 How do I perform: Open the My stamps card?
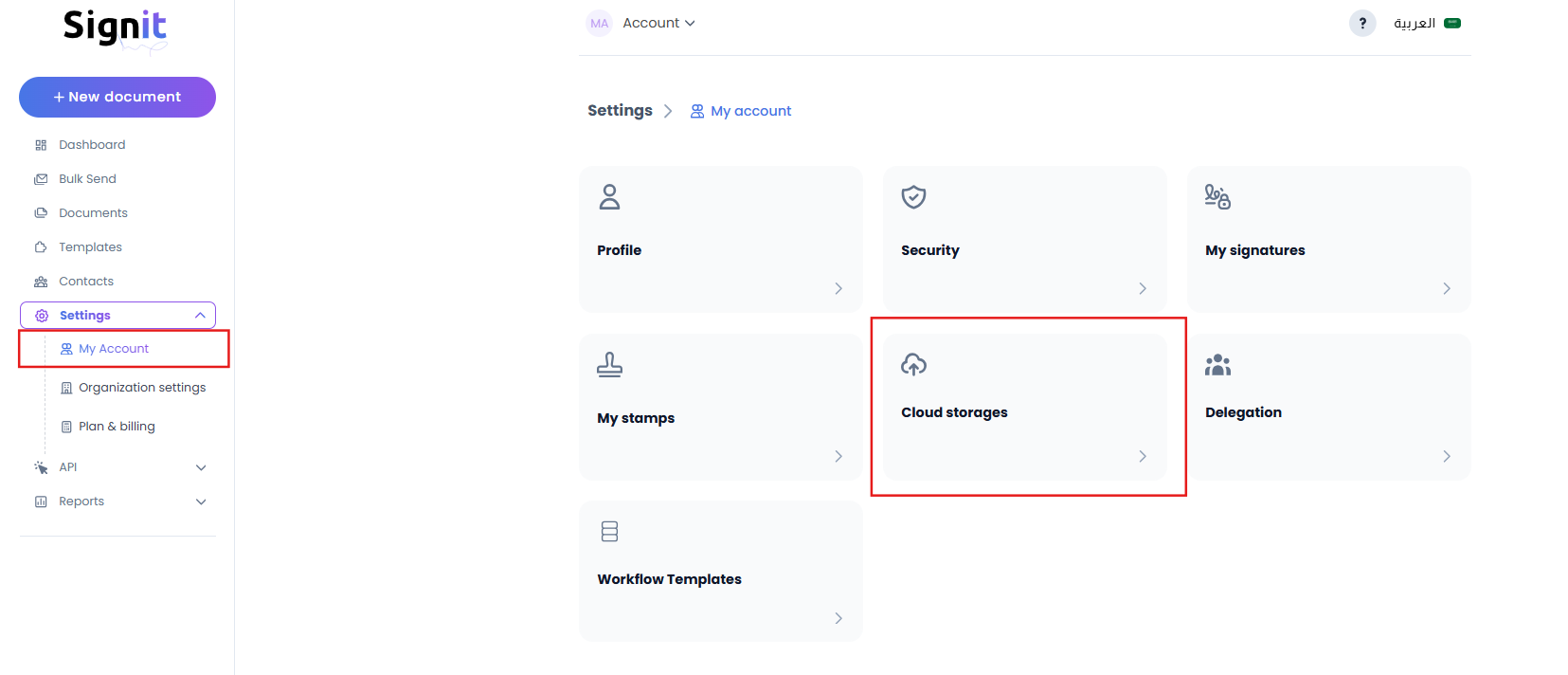tap(721, 407)
